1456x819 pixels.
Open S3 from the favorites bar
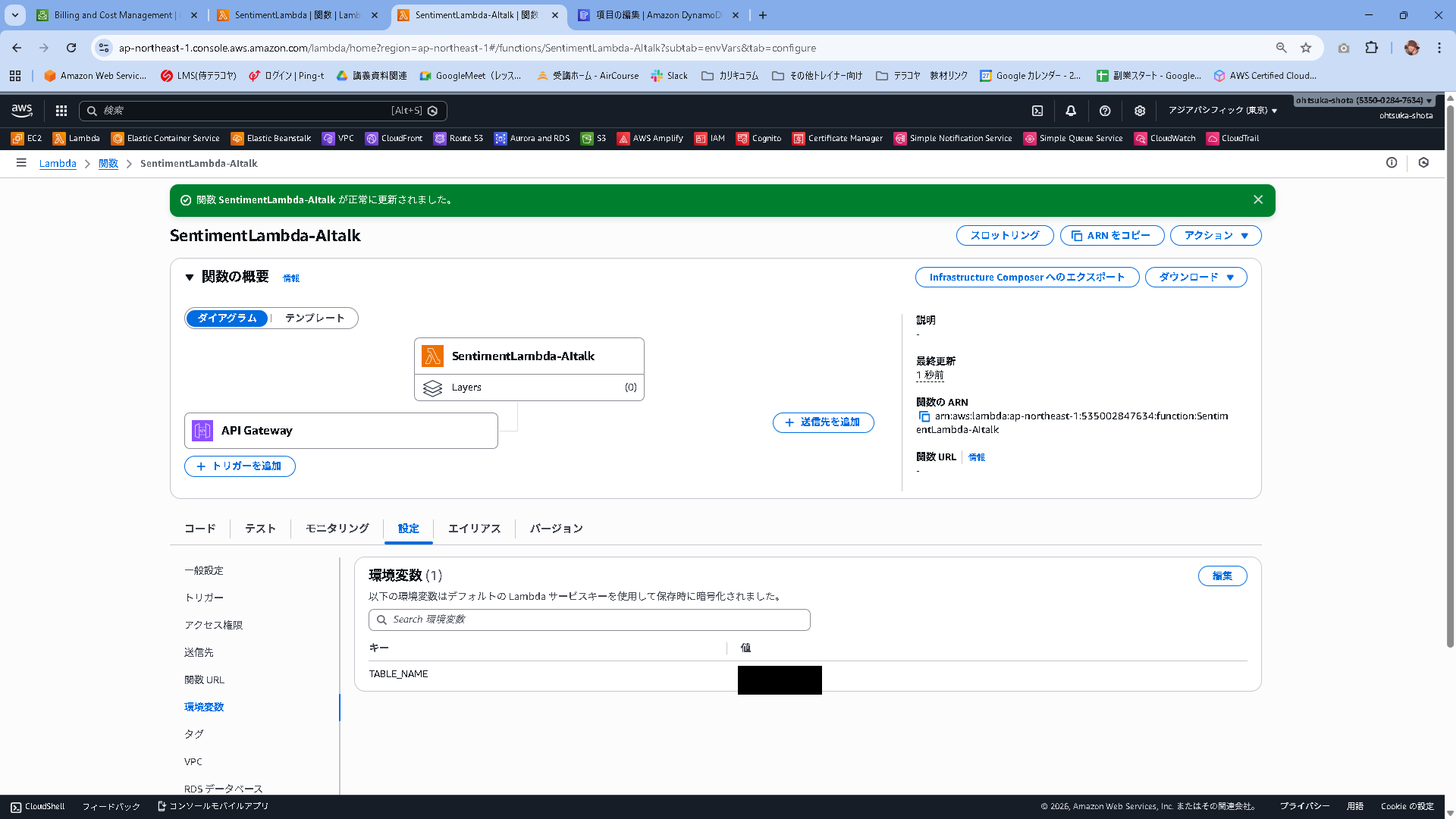coord(594,139)
